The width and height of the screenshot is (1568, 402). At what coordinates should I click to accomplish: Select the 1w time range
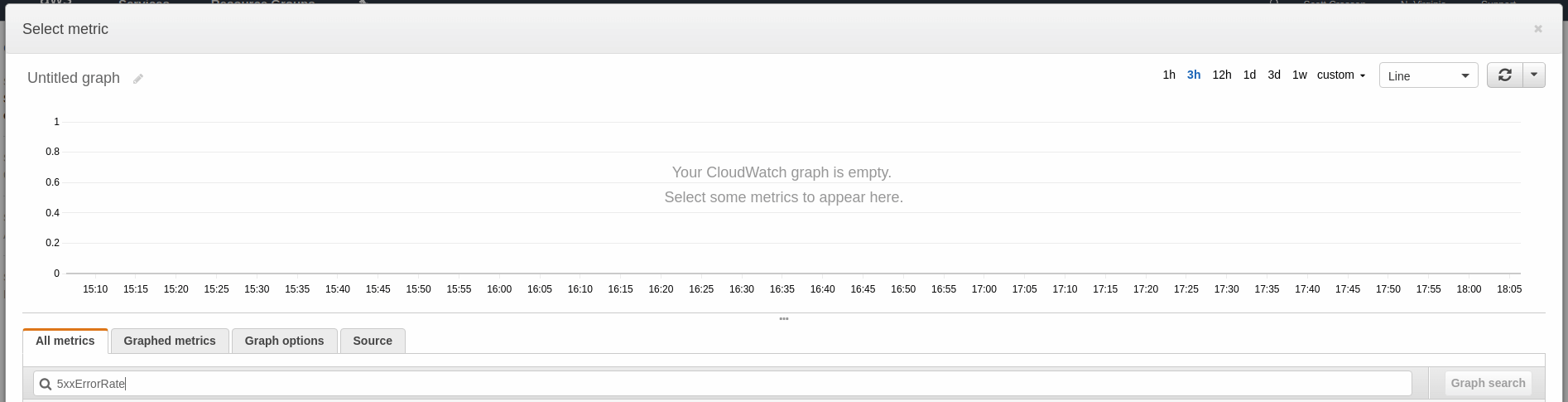click(1300, 75)
